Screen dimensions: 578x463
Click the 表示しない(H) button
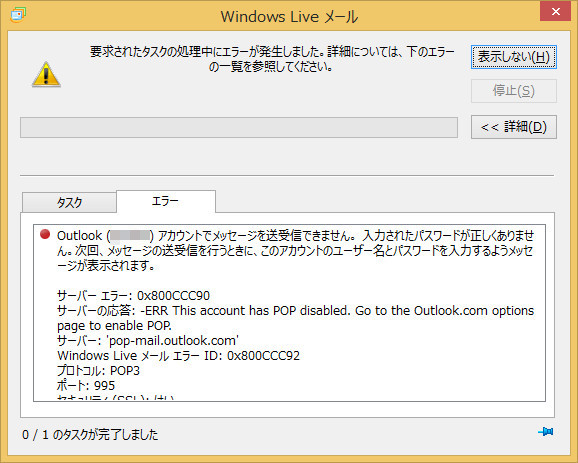513,57
